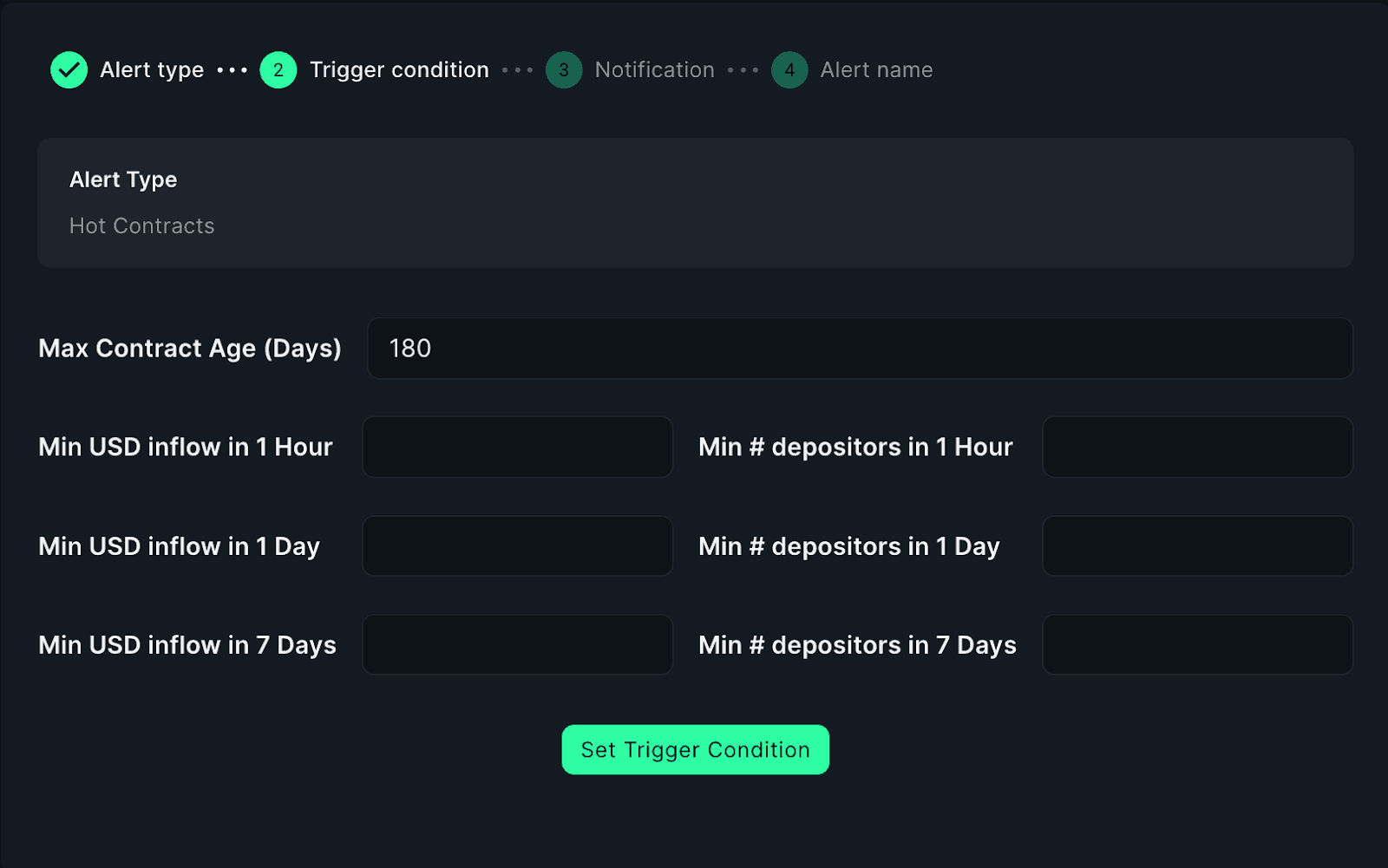
Task: Jump to the Notification step
Action: 654,70
